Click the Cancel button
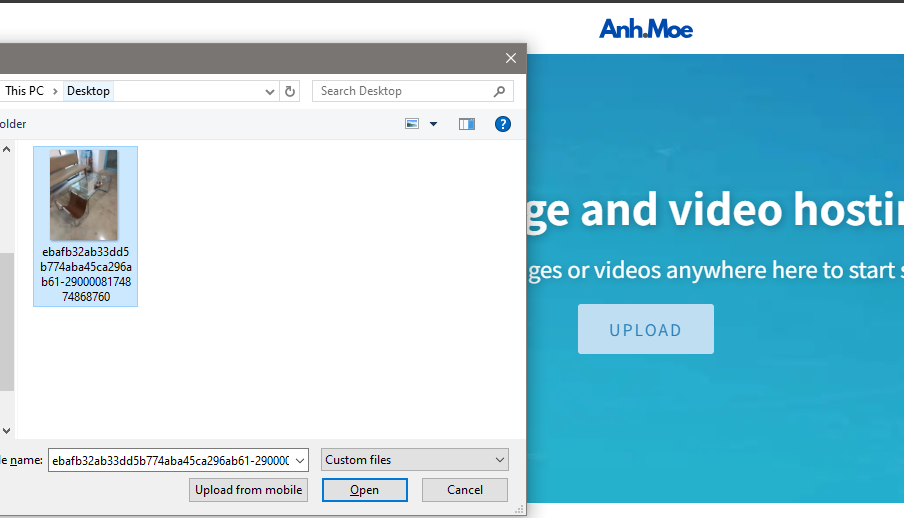Screen dimensions: 904x518 pyautogui.click(x=464, y=490)
